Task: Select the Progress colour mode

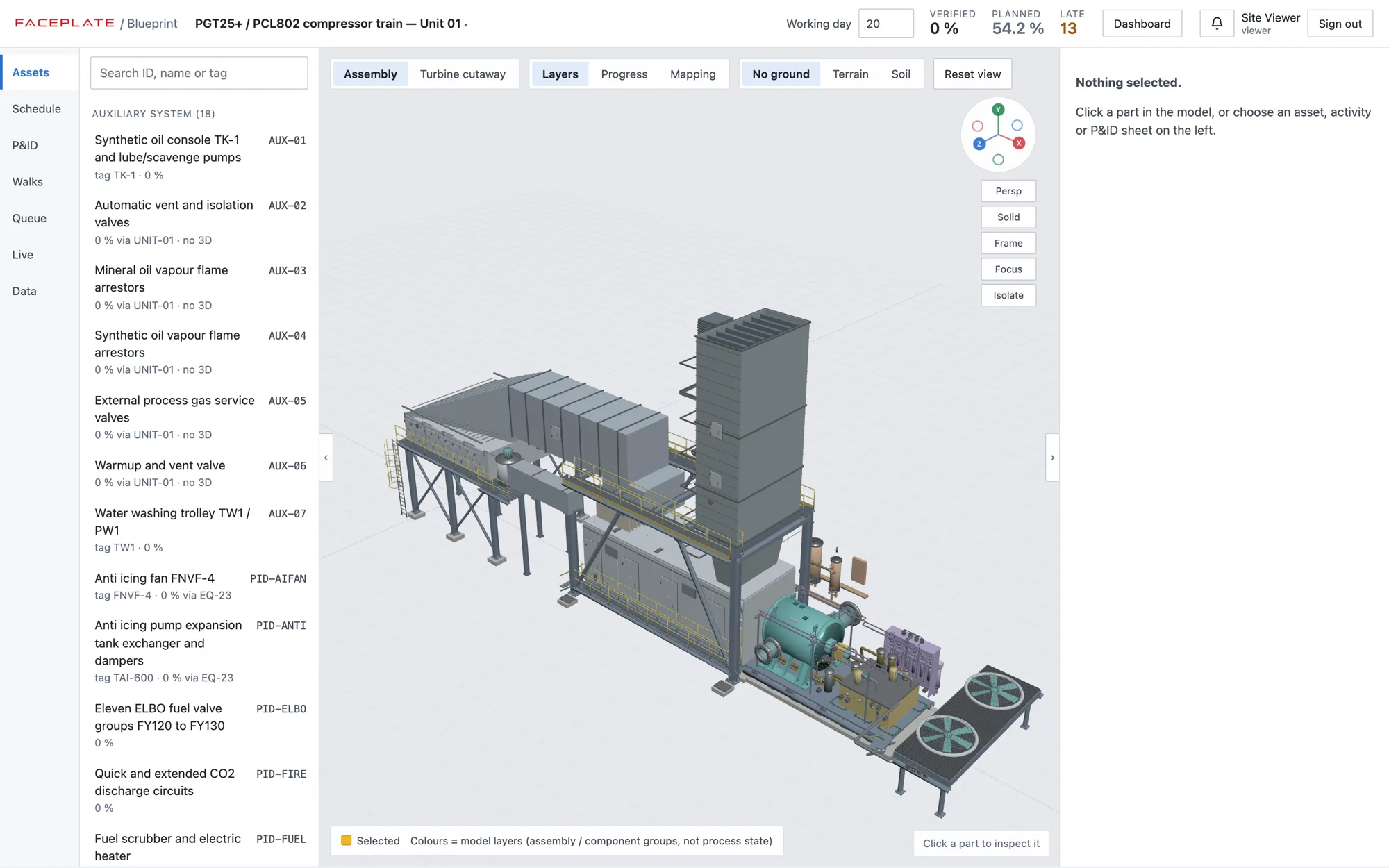Action: pos(624,74)
